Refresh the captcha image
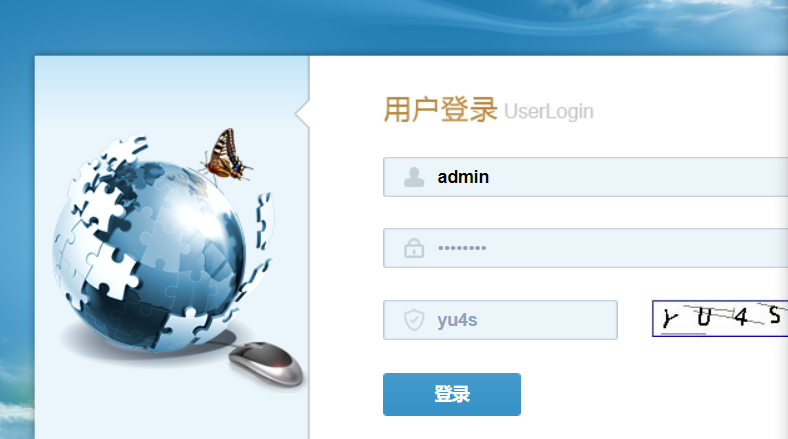Screen dimensions: 788x439 pyautogui.click(x=720, y=318)
